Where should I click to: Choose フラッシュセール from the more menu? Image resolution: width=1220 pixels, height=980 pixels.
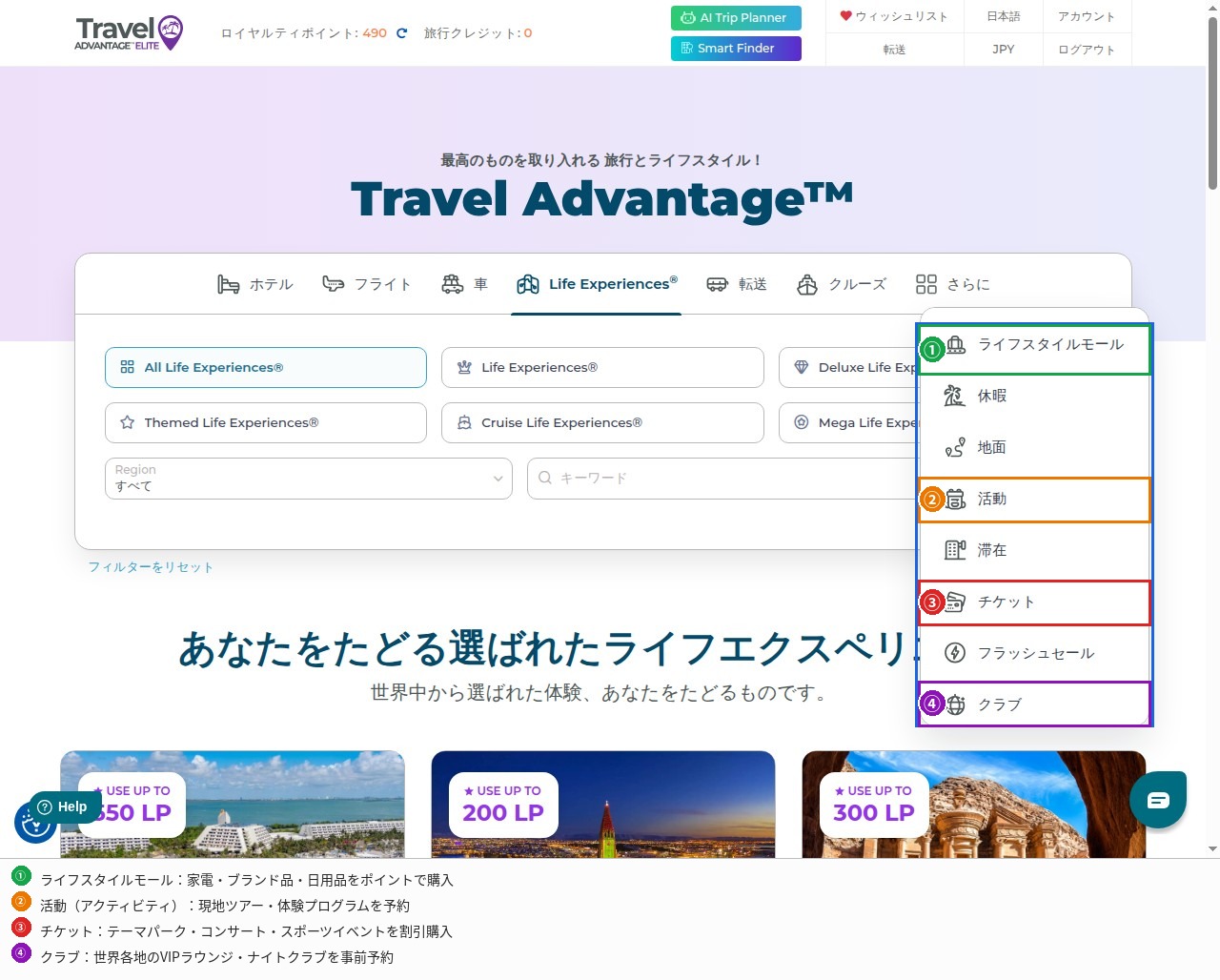click(x=1035, y=653)
